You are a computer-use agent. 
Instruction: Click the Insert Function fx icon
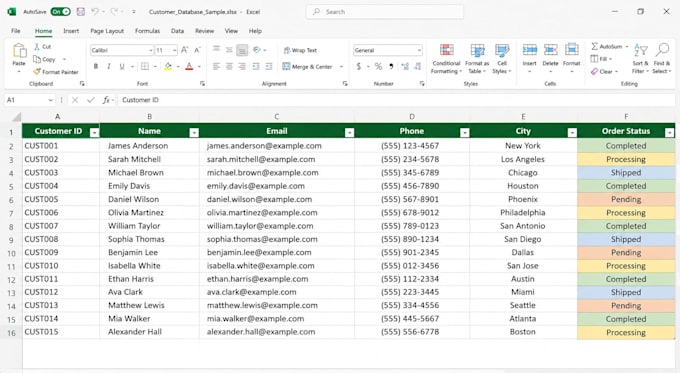click(x=106, y=100)
